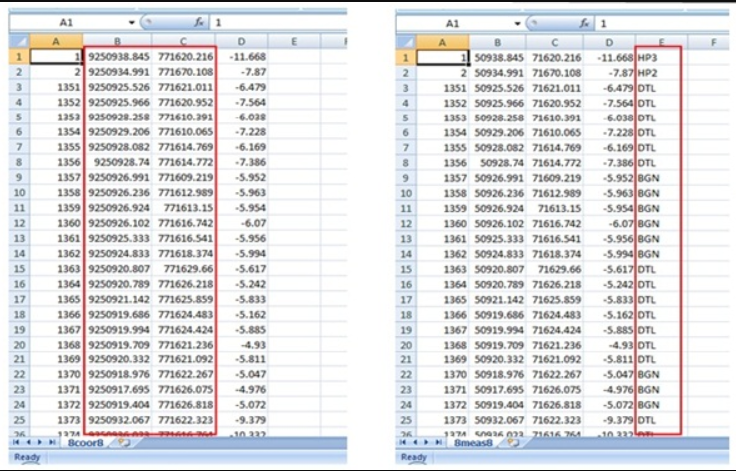This screenshot has height=471, width=736.
Task: Click cell containing 50919.404
Action: pyautogui.click(x=498, y=405)
